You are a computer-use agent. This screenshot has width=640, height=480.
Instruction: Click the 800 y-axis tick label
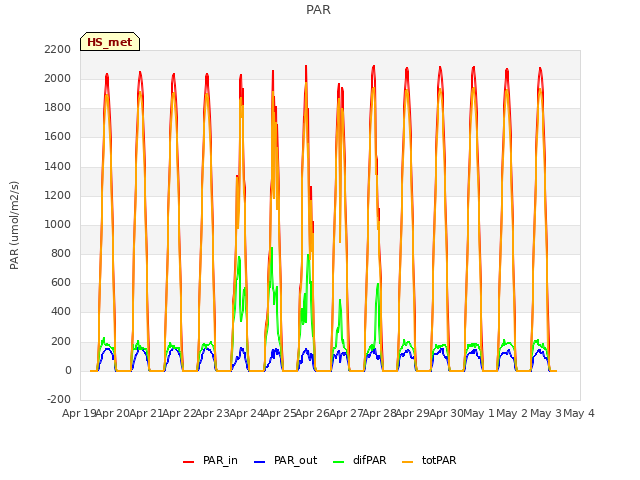[x=61, y=253]
